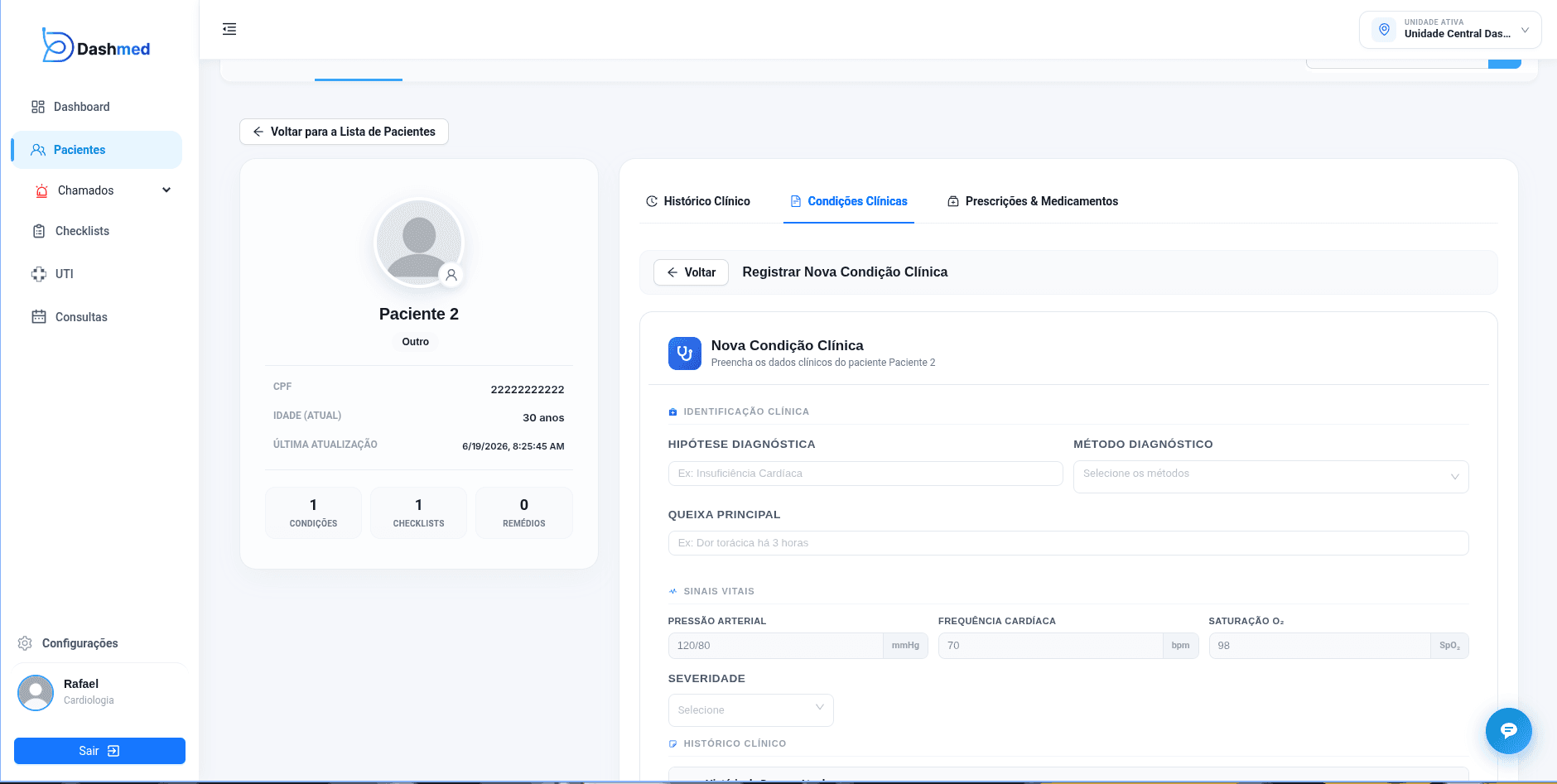Viewport: 1557px width, 784px height.
Task: Expand the Chamados submenu chevron
Action: (166, 190)
